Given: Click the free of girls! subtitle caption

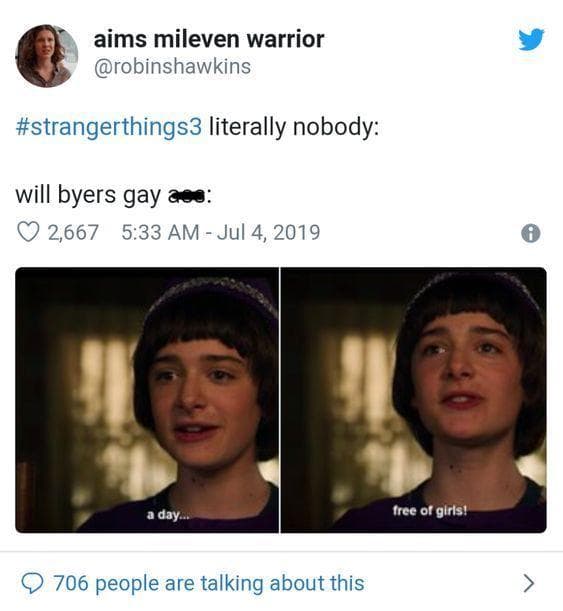Looking at the screenshot, I should tap(430, 510).
